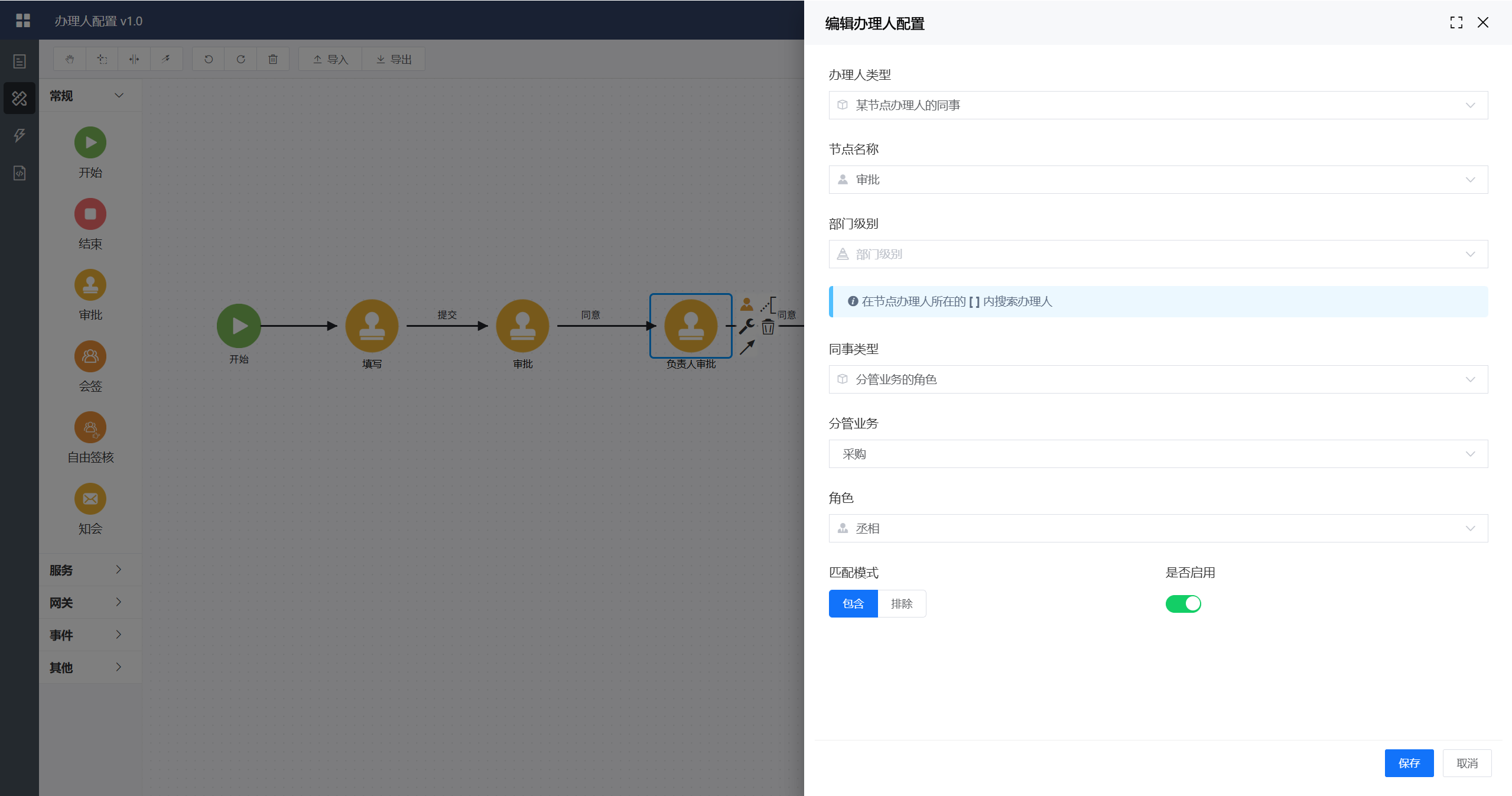Select 包含 match mode

click(x=853, y=603)
